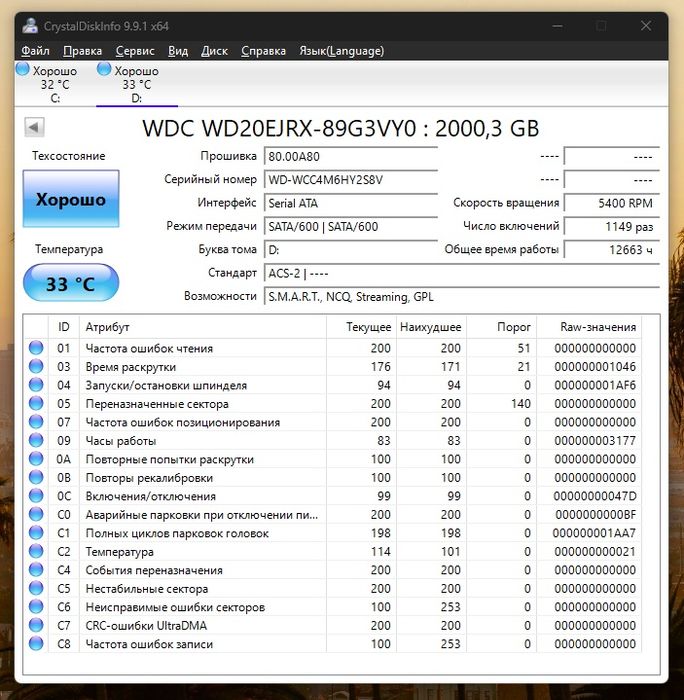Select row Частота ошибок чтения
This screenshot has width=684, height=700.
pyautogui.click(x=333, y=348)
